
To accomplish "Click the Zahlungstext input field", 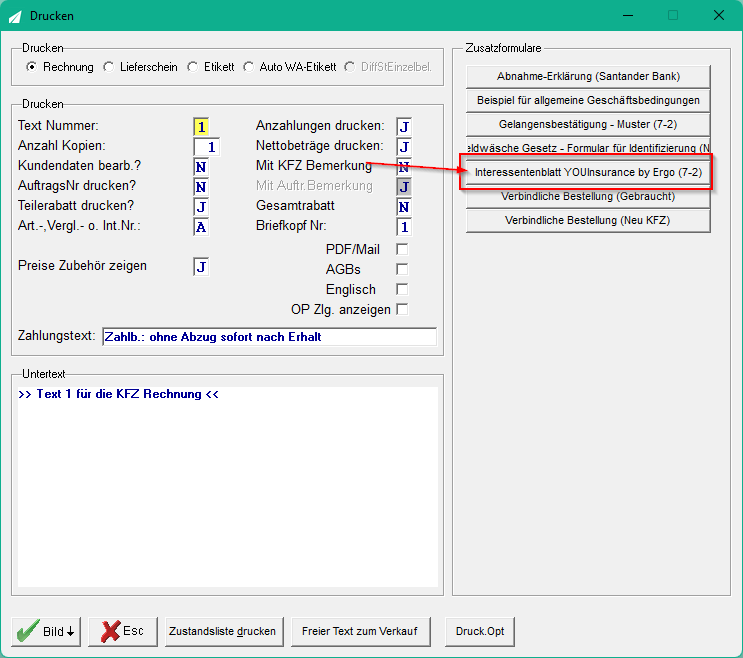I will pos(269,337).
